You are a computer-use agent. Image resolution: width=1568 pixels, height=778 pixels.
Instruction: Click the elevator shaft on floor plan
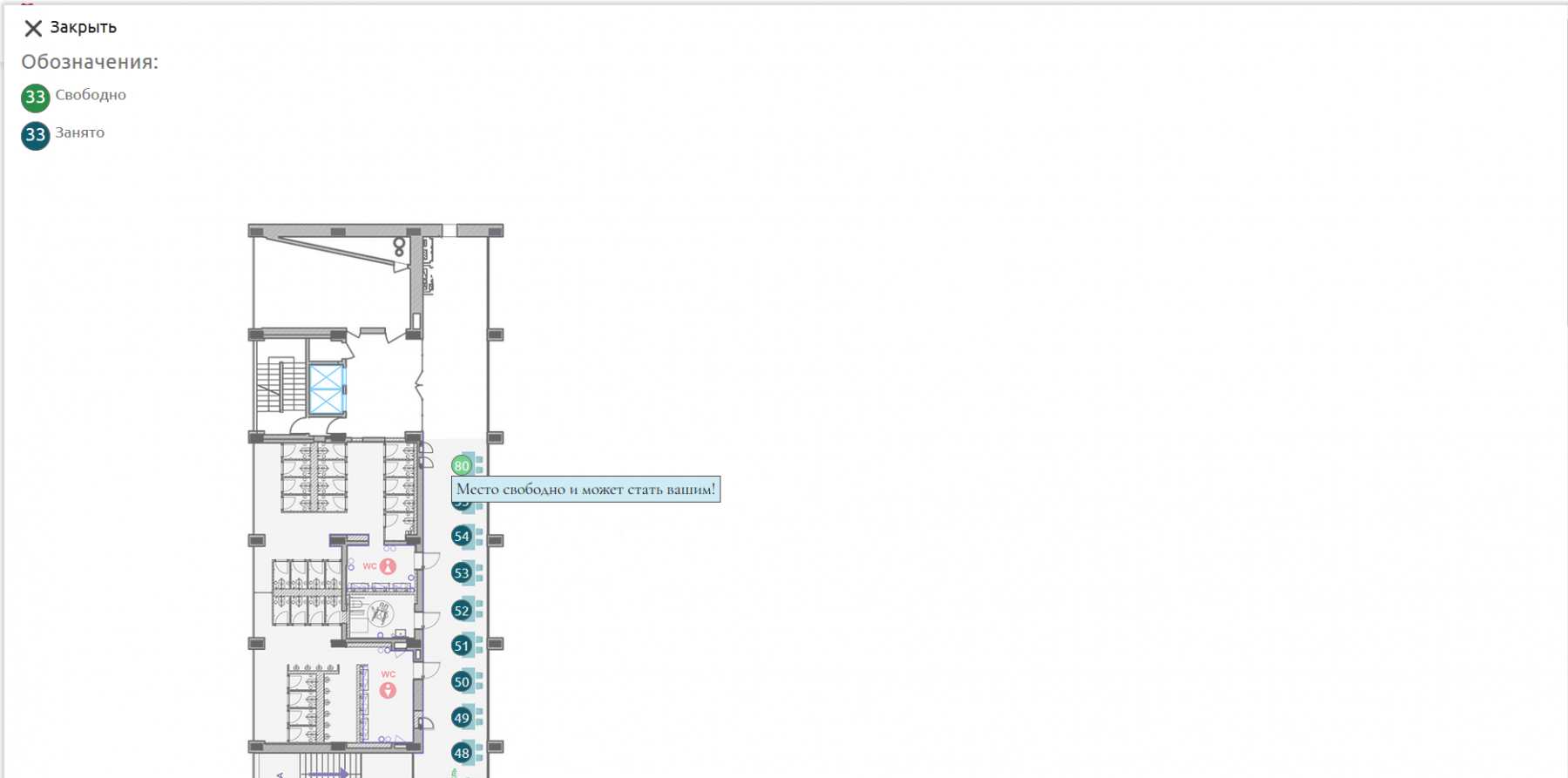(x=327, y=389)
